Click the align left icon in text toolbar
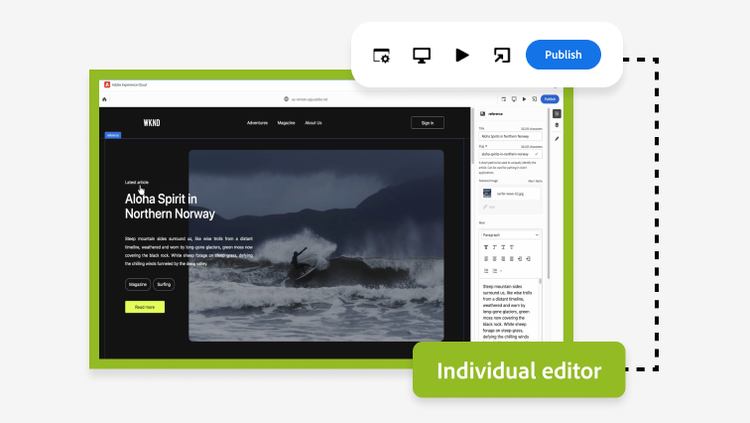 [x=487, y=259]
